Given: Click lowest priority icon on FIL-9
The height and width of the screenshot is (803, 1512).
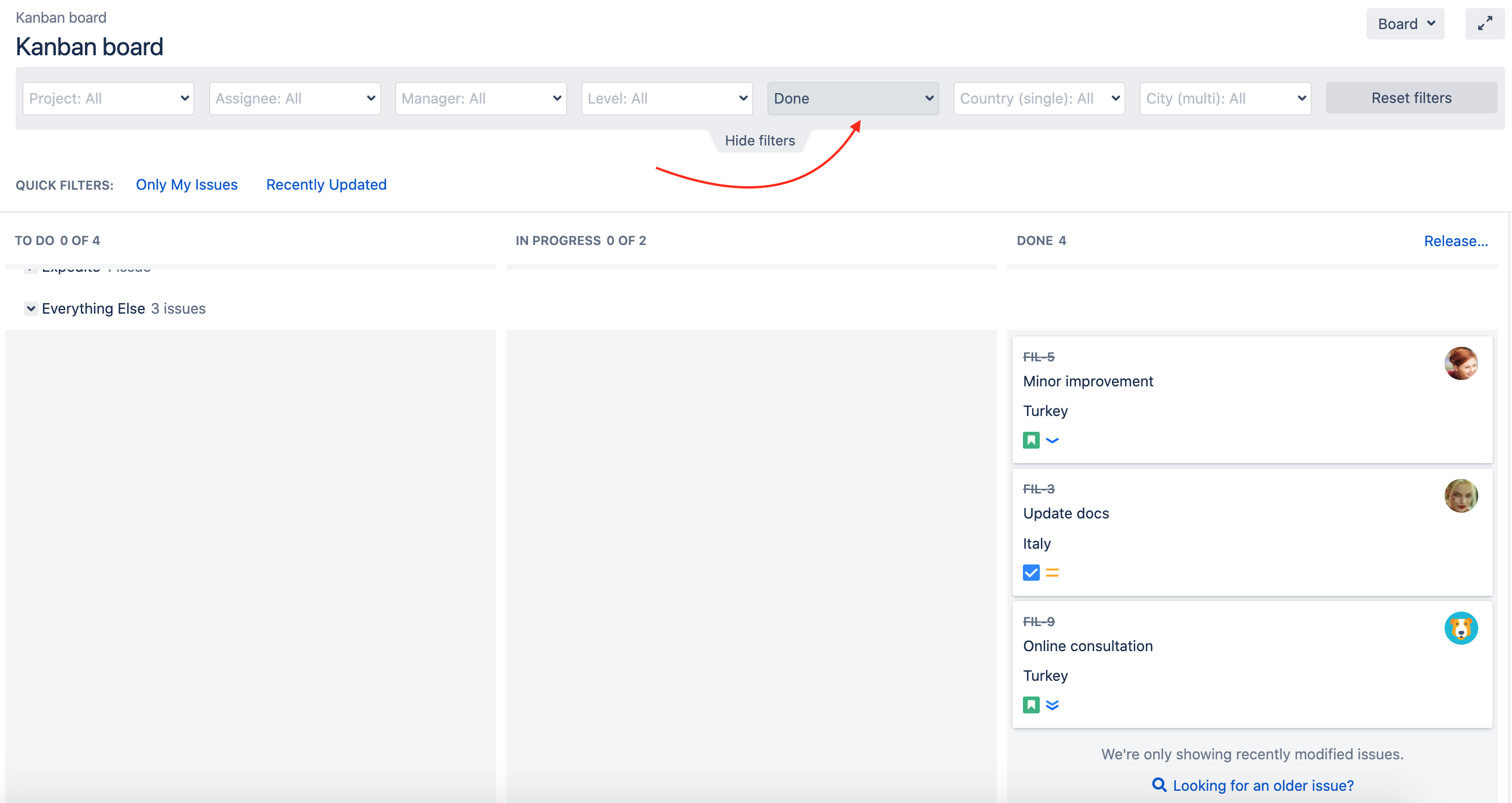Looking at the screenshot, I should [1052, 705].
